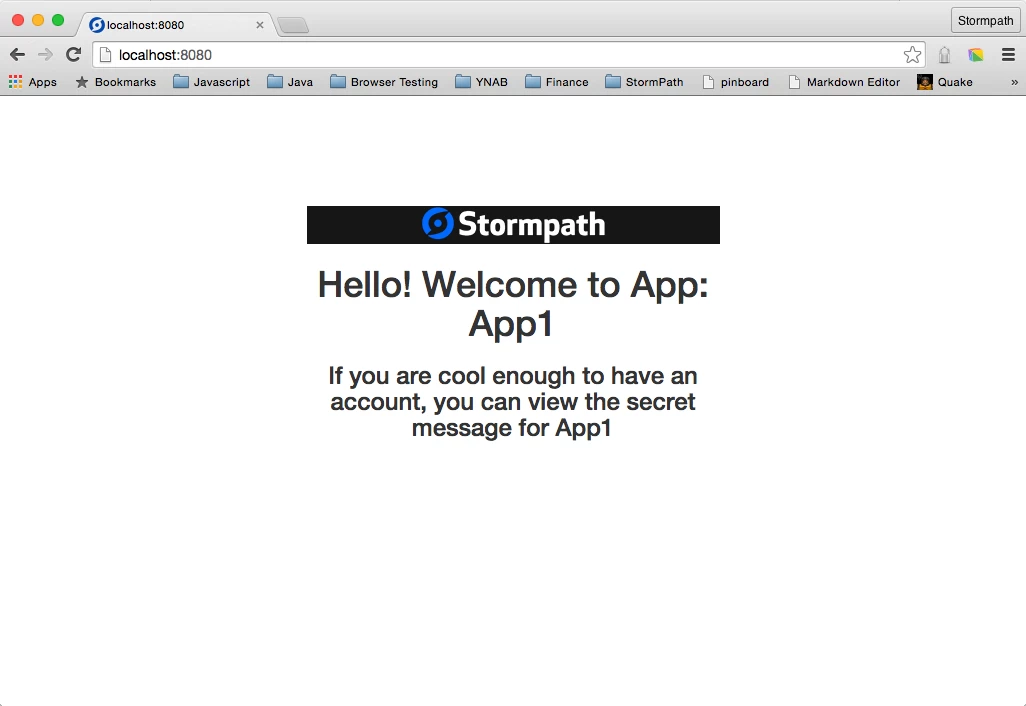Viewport: 1026px width, 706px height.
Task: Open the YNAB bookmarks folder
Action: tap(482, 82)
